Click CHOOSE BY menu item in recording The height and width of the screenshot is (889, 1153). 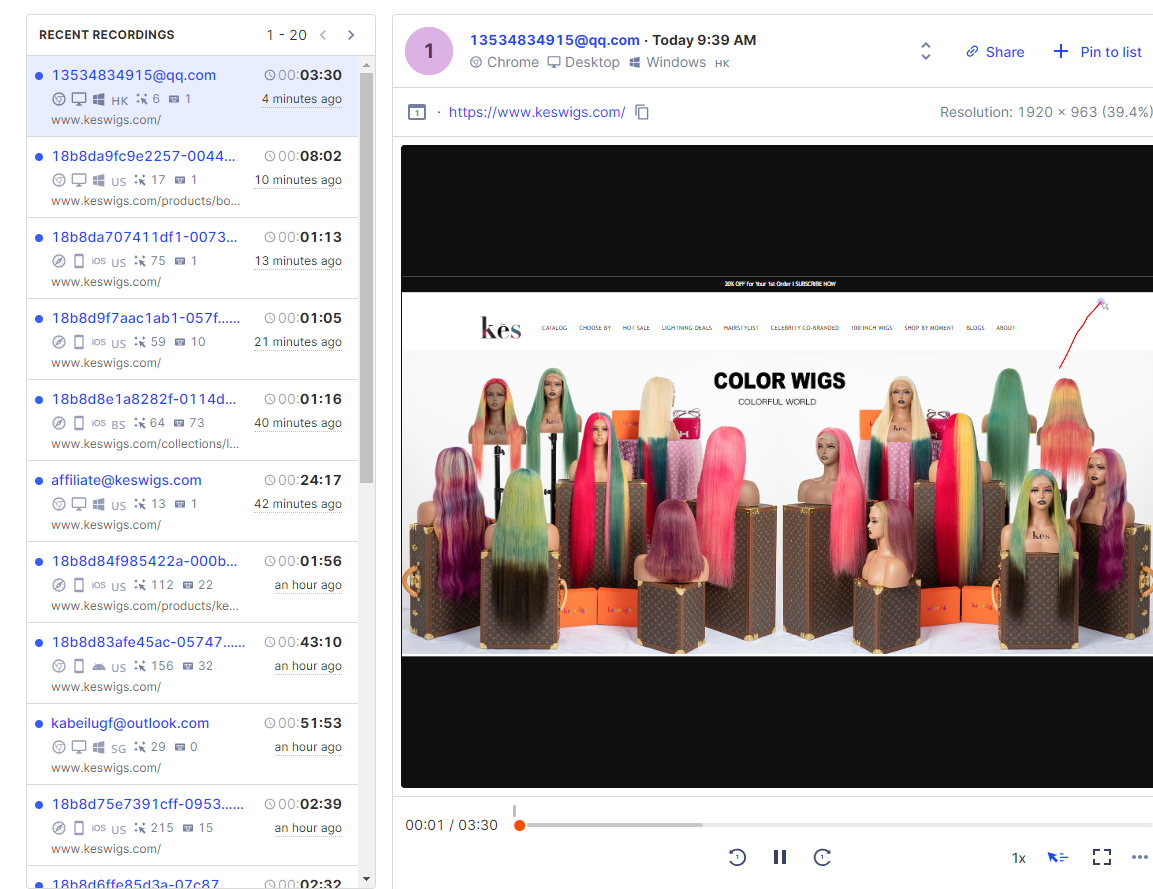[595, 328]
